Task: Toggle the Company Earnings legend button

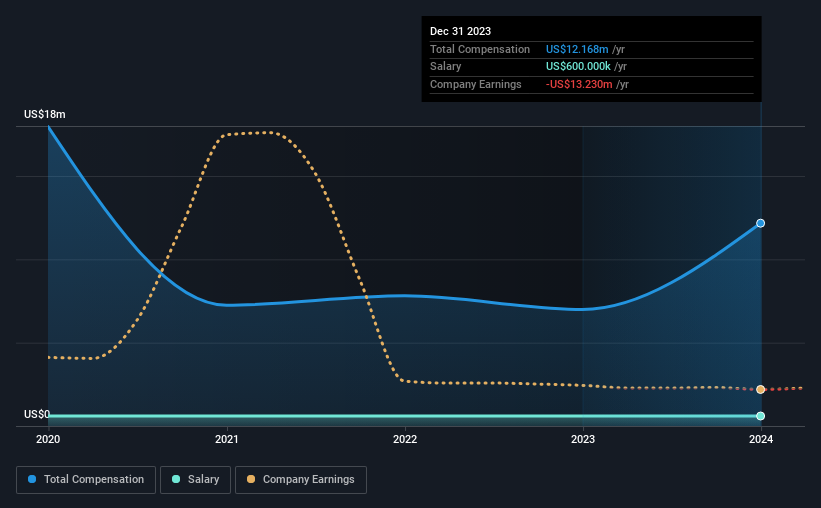Action: click(301, 480)
